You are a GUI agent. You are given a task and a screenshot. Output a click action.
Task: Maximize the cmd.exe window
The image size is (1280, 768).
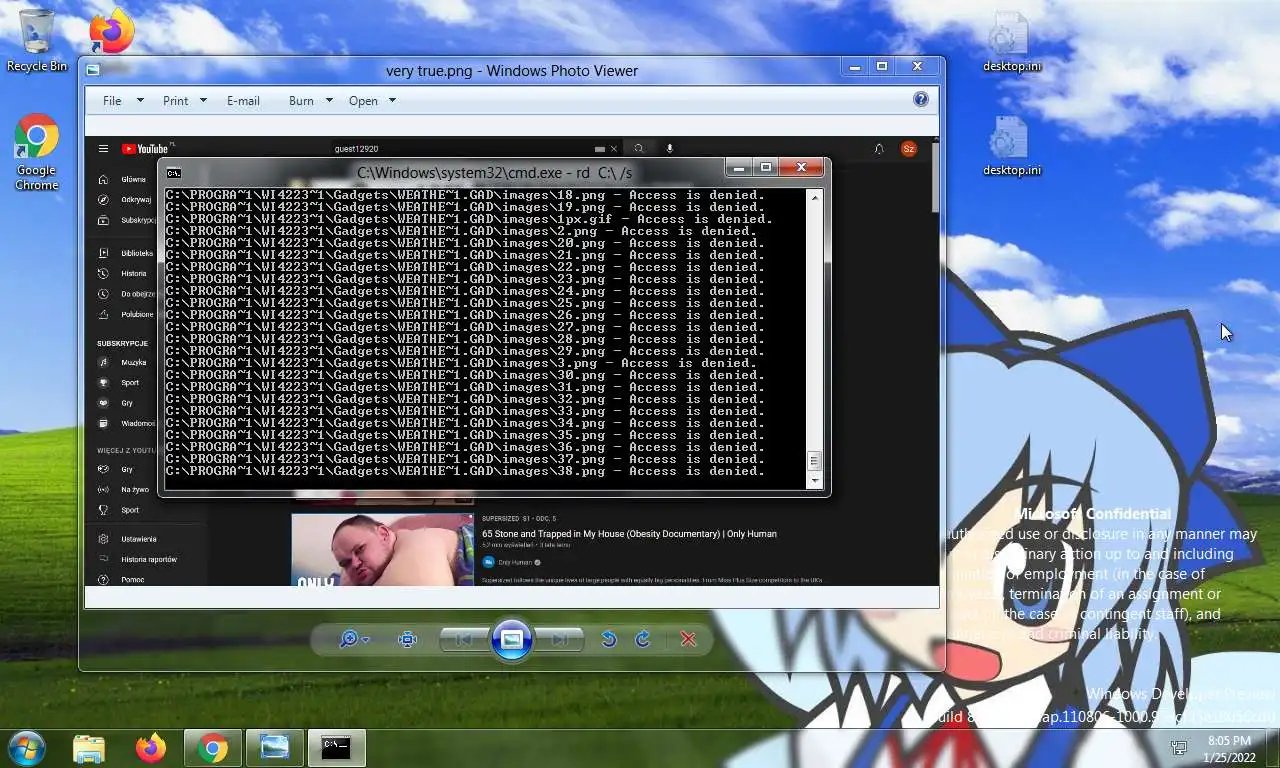[x=766, y=168]
